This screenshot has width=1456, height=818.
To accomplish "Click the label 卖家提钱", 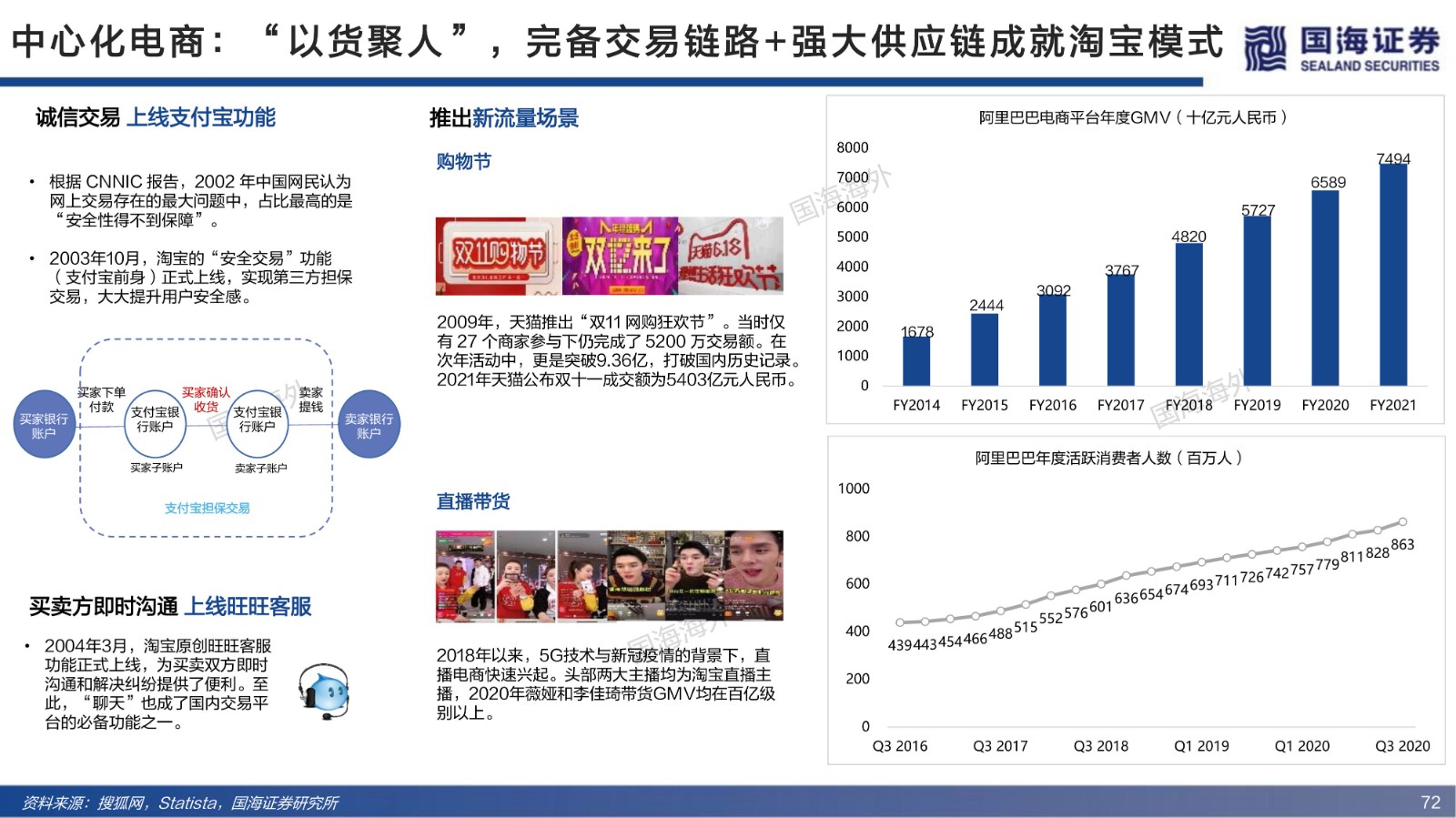I will pyautogui.click(x=311, y=399).
